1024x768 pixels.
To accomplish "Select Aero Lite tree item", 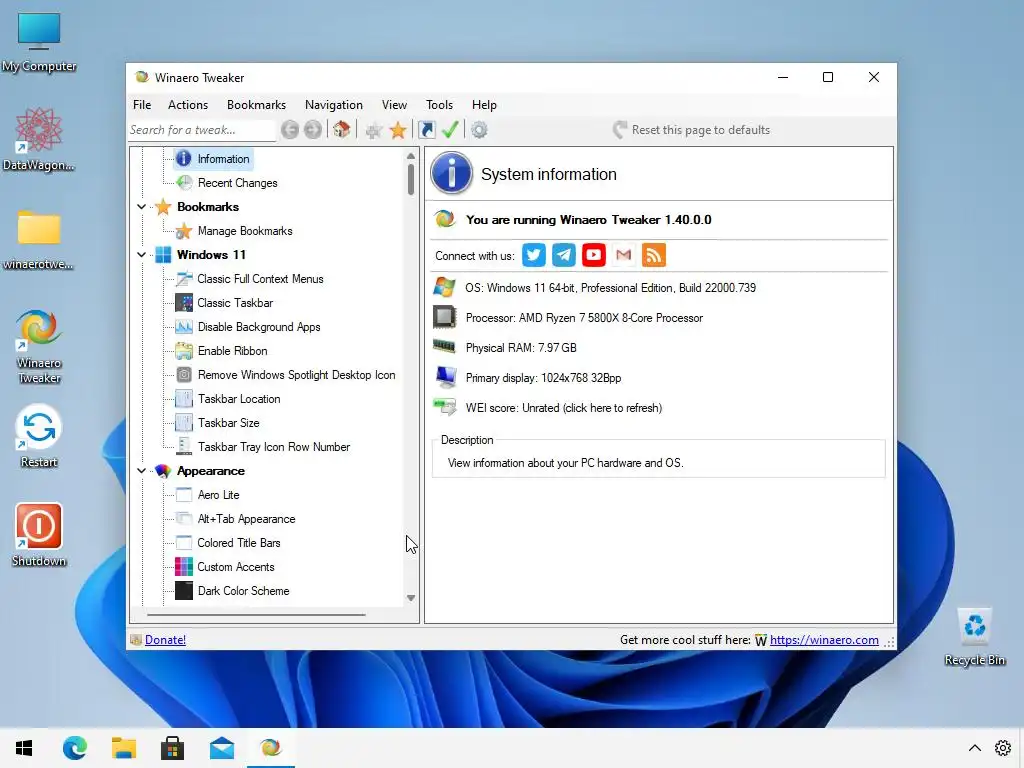I will pos(218,495).
